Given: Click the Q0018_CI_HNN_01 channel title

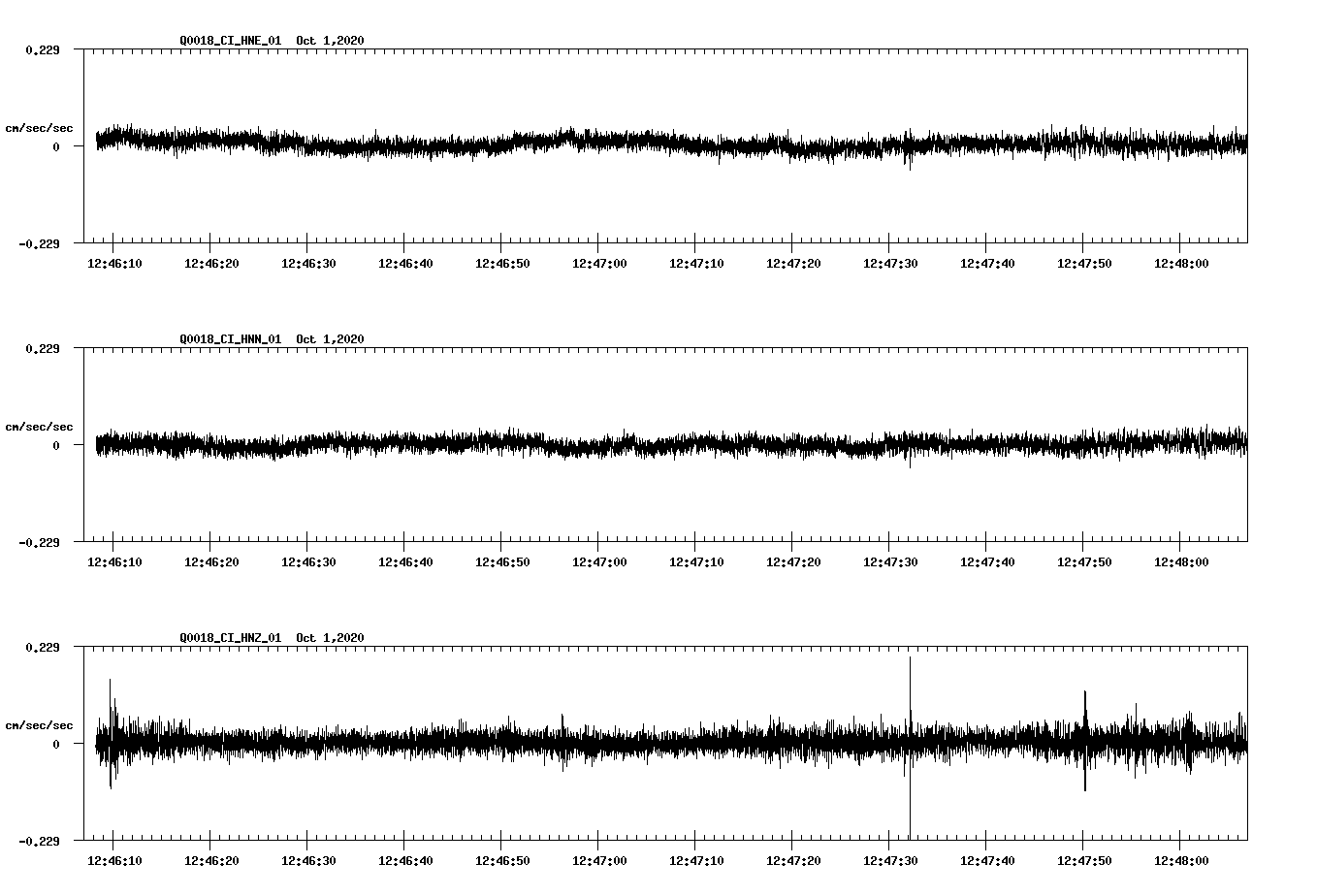Looking at the screenshot, I should 233,339.
